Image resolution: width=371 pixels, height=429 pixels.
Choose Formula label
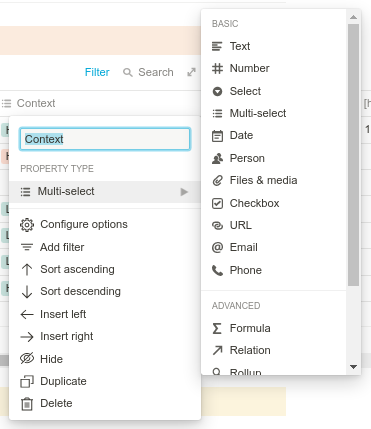(250, 328)
